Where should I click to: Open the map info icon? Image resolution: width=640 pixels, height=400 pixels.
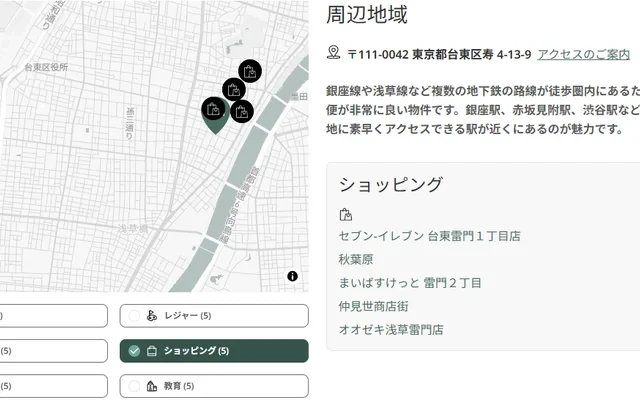coord(292,276)
